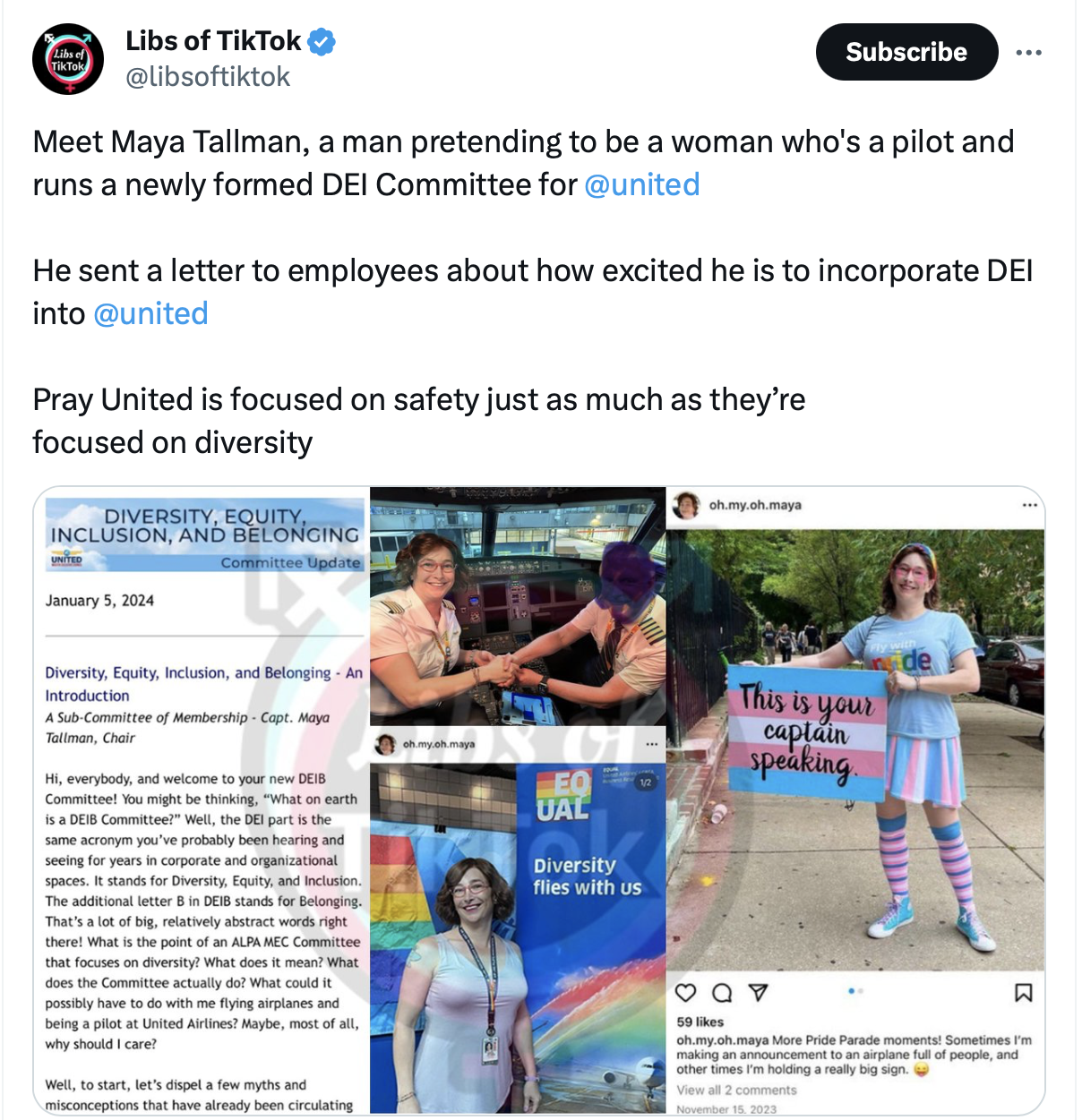Viewport: 1082px width, 1120px height.
Task: Click the blue verified checkmark badge
Action: coord(322,41)
